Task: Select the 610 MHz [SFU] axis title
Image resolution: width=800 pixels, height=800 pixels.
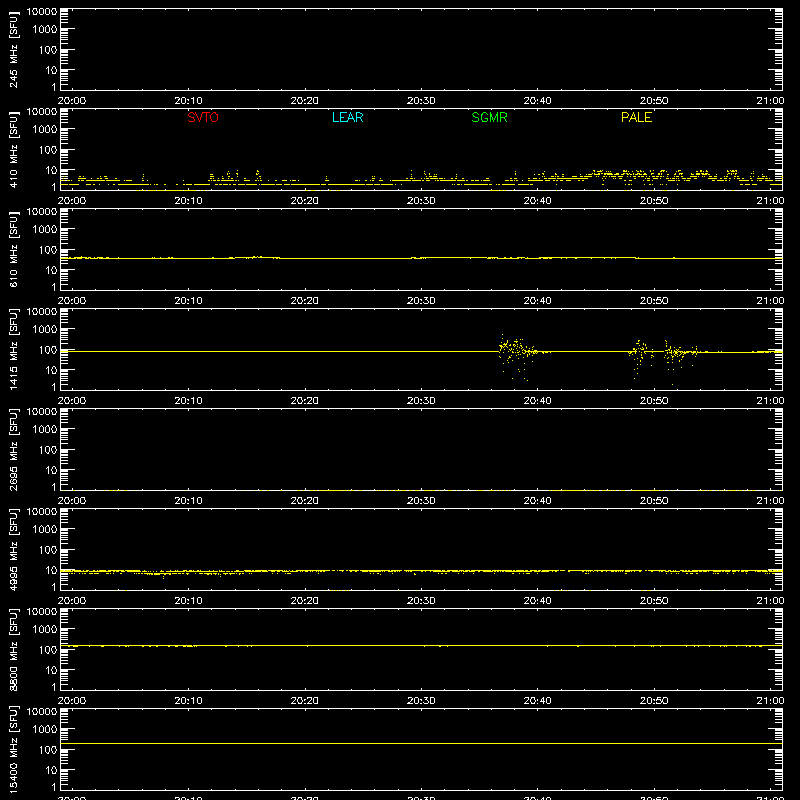Action: pos(13,249)
